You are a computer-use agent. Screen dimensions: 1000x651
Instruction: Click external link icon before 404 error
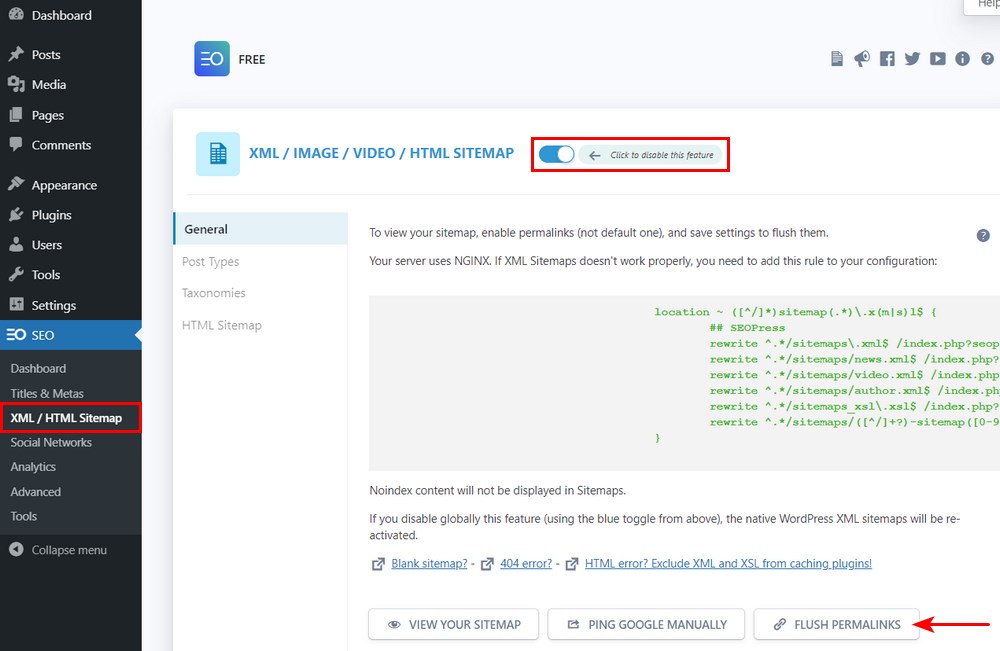click(487, 564)
